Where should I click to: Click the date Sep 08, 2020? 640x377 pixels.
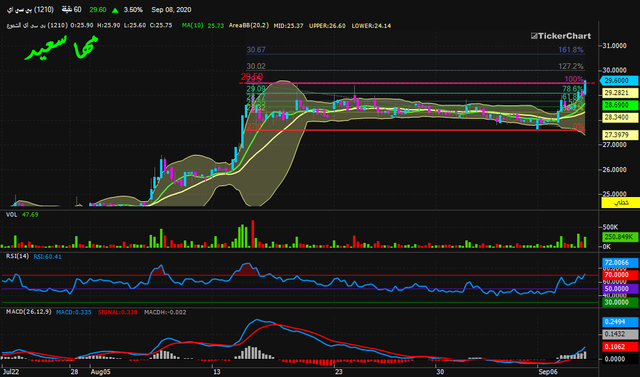[x=171, y=9]
